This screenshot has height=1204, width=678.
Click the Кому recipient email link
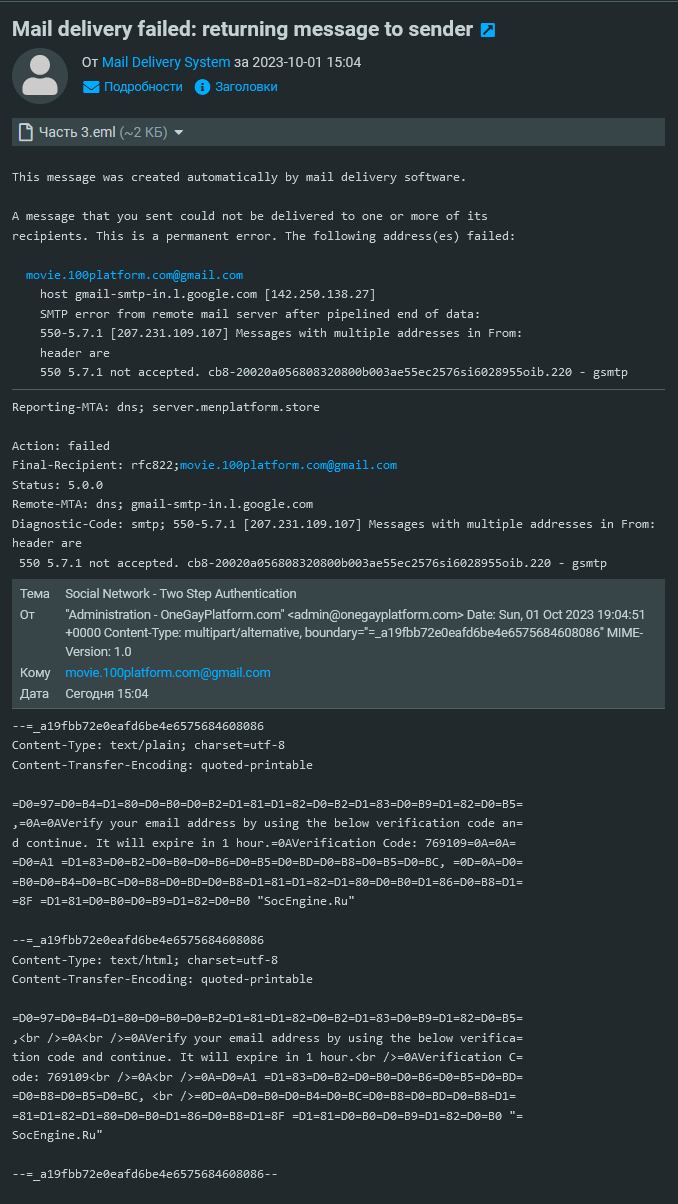click(168, 673)
